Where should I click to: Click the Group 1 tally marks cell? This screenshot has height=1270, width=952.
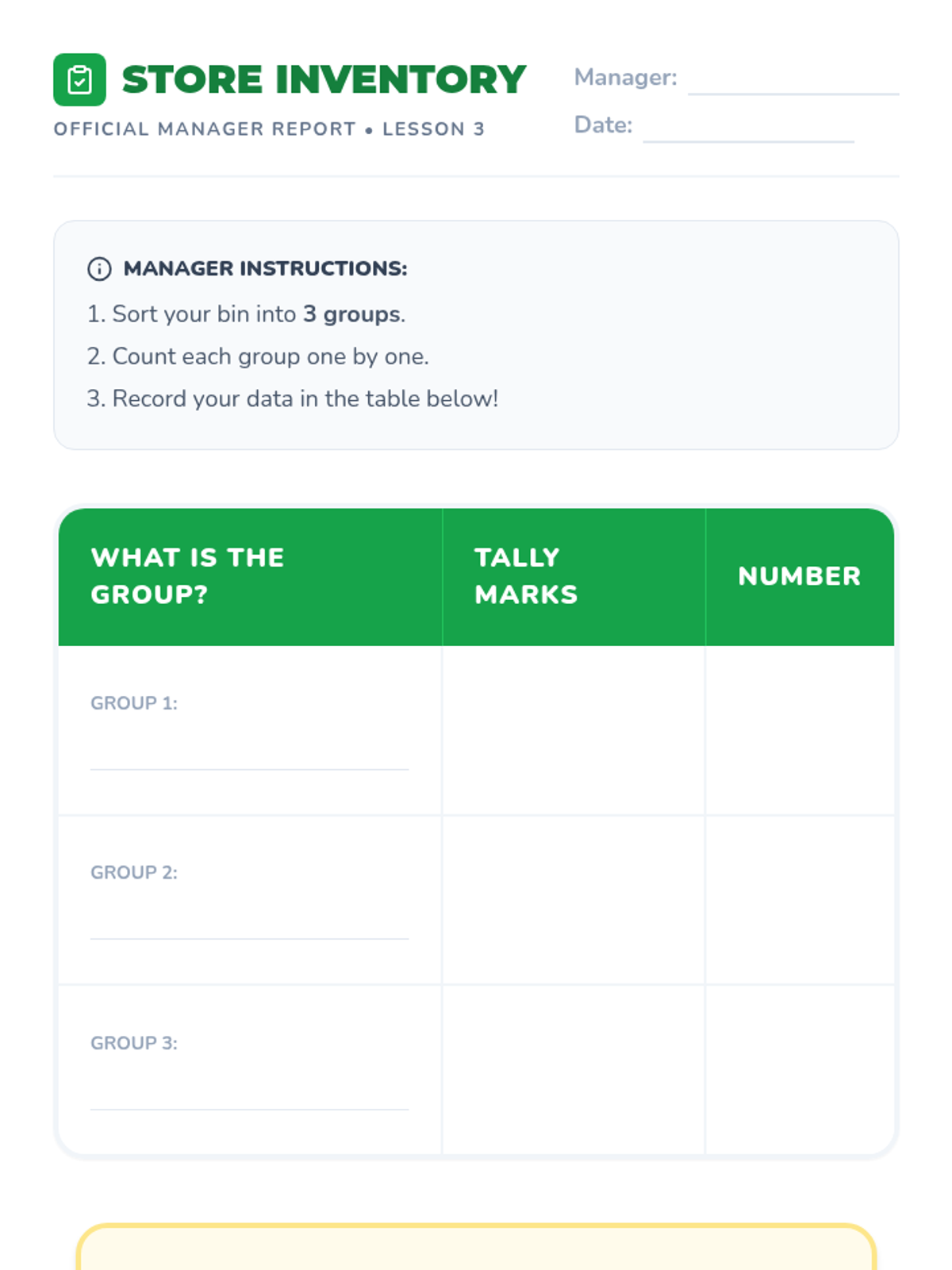tap(573, 730)
